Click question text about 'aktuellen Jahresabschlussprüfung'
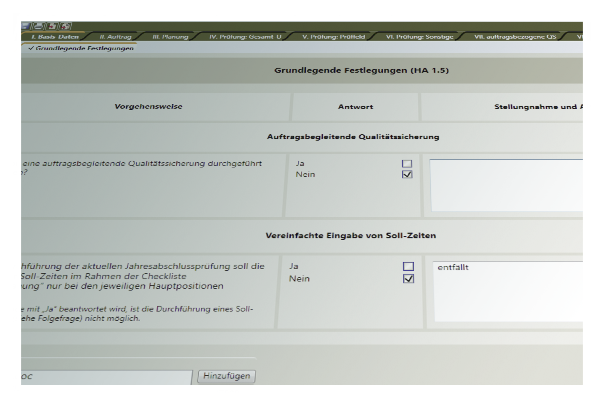Screen dimensions: 604x406 pyautogui.click(x=143, y=276)
